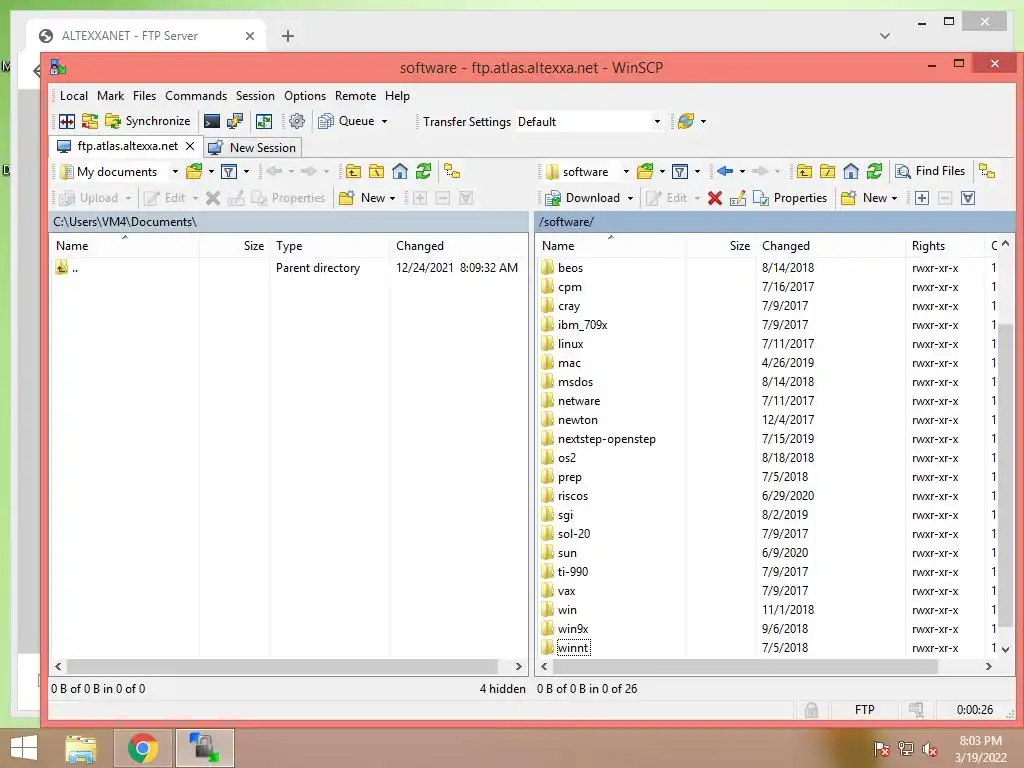The height and width of the screenshot is (768, 1024).
Task: Click the Preferences gear icon
Action: (297, 121)
